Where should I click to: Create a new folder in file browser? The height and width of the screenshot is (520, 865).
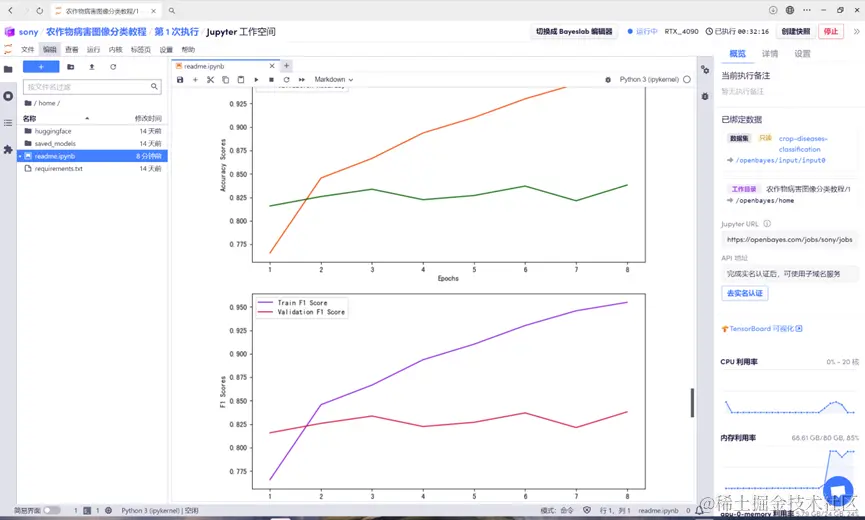click(x=71, y=67)
